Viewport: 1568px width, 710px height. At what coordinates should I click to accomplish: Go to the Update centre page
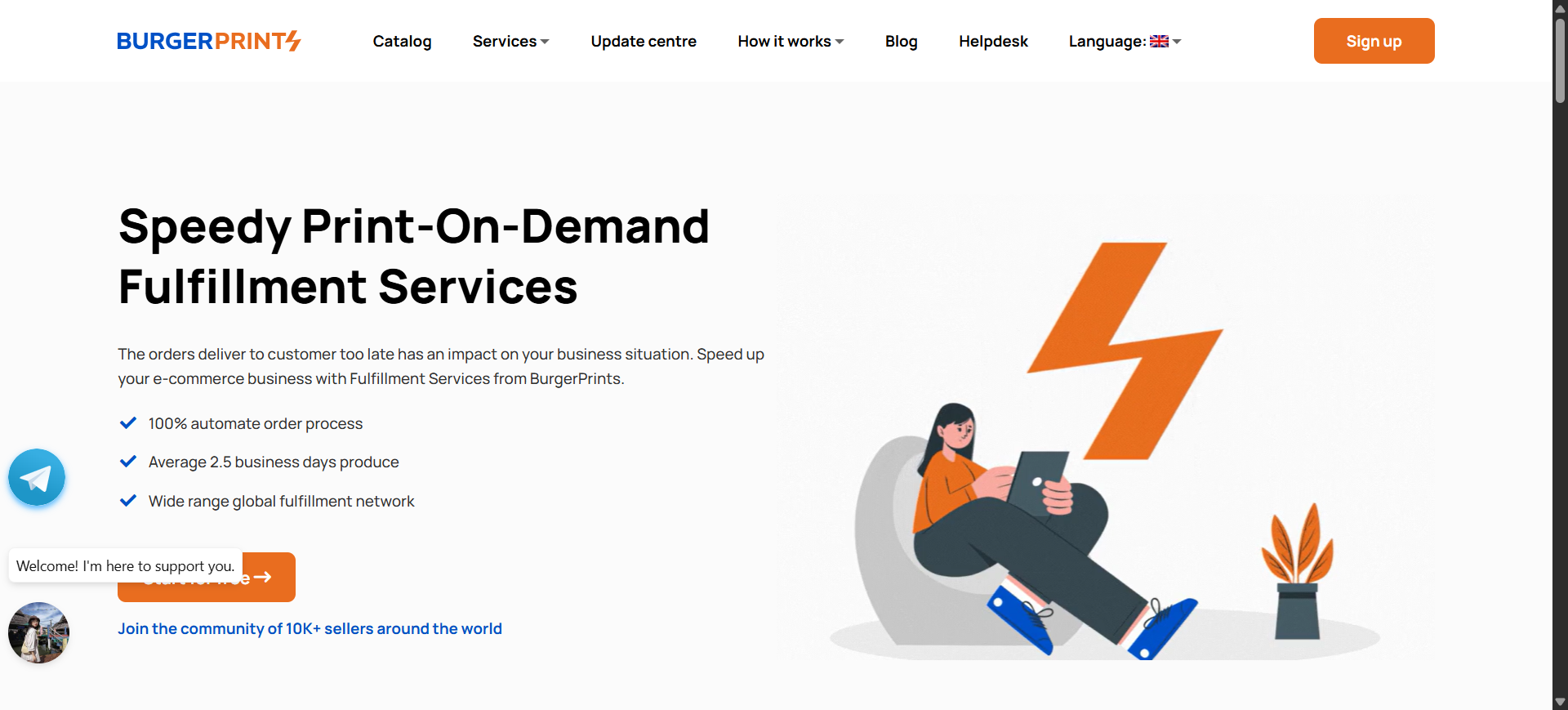pos(644,41)
